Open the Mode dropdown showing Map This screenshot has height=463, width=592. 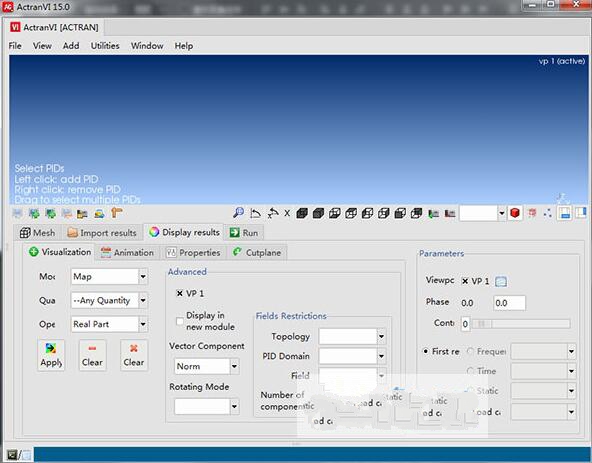109,276
